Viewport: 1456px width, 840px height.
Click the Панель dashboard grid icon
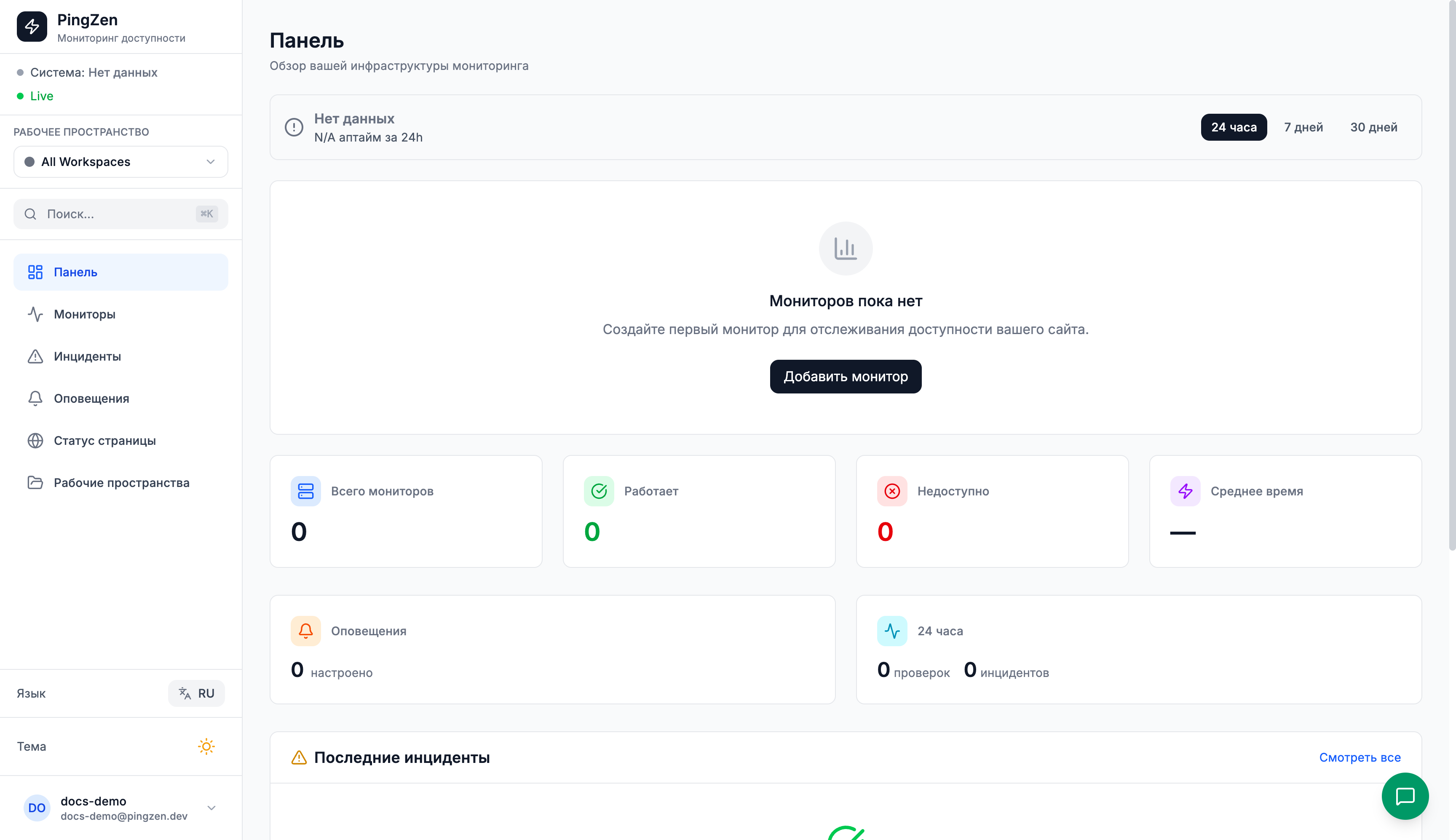[36, 272]
